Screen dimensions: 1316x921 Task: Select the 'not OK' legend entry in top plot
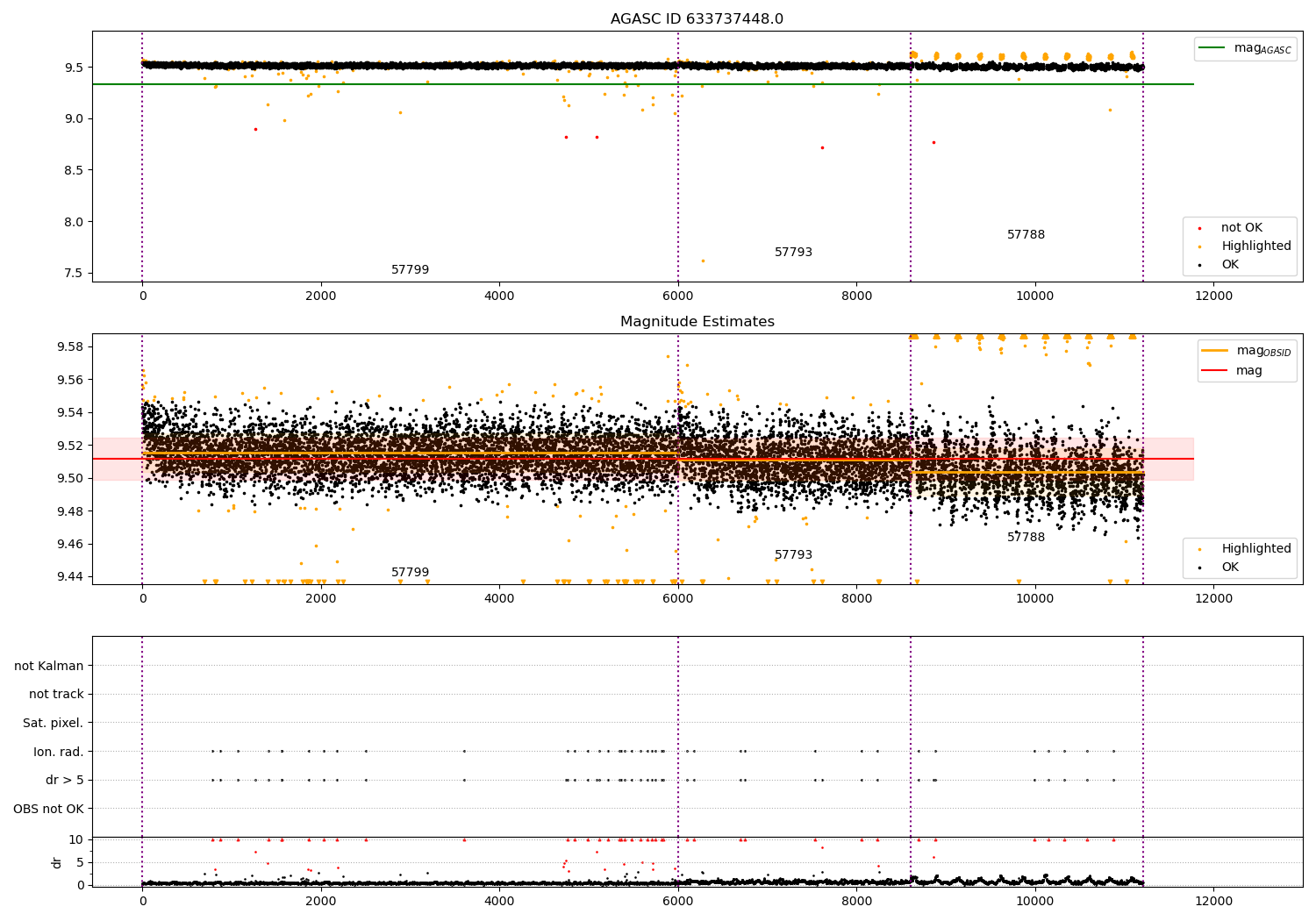click(1241, 228)
